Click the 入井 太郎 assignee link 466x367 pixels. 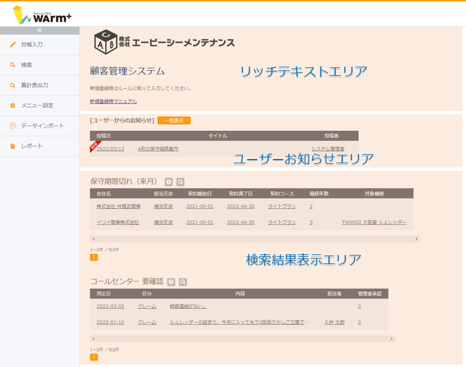coord(334,322)
